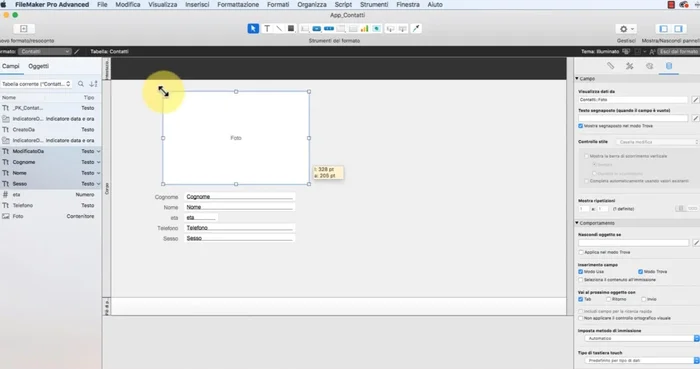Select the Format Painter eyedropper tool
The image size is (700, 369).
[416, 29]
